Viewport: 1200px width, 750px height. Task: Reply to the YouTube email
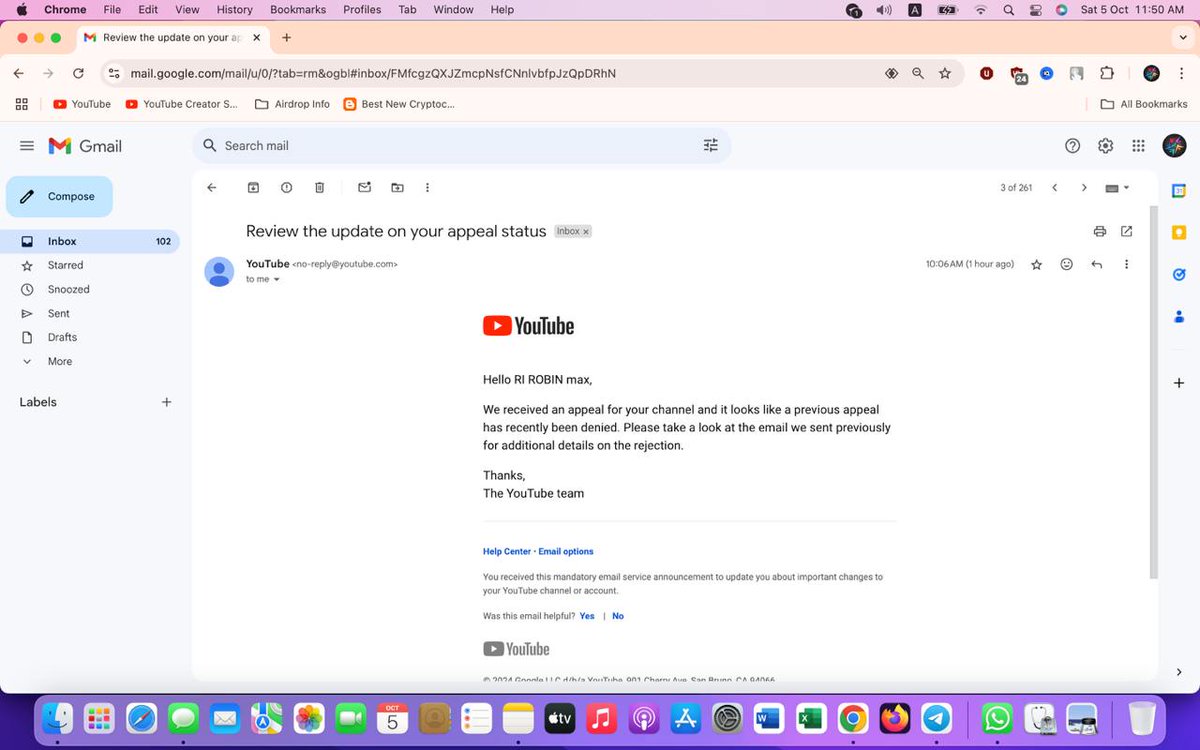1097,265
